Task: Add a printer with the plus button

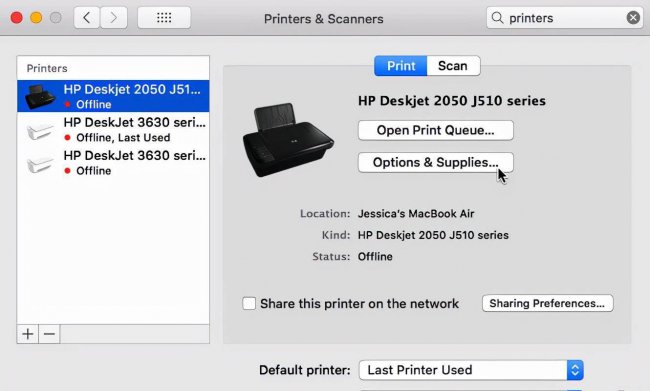Action: (28, 334)
